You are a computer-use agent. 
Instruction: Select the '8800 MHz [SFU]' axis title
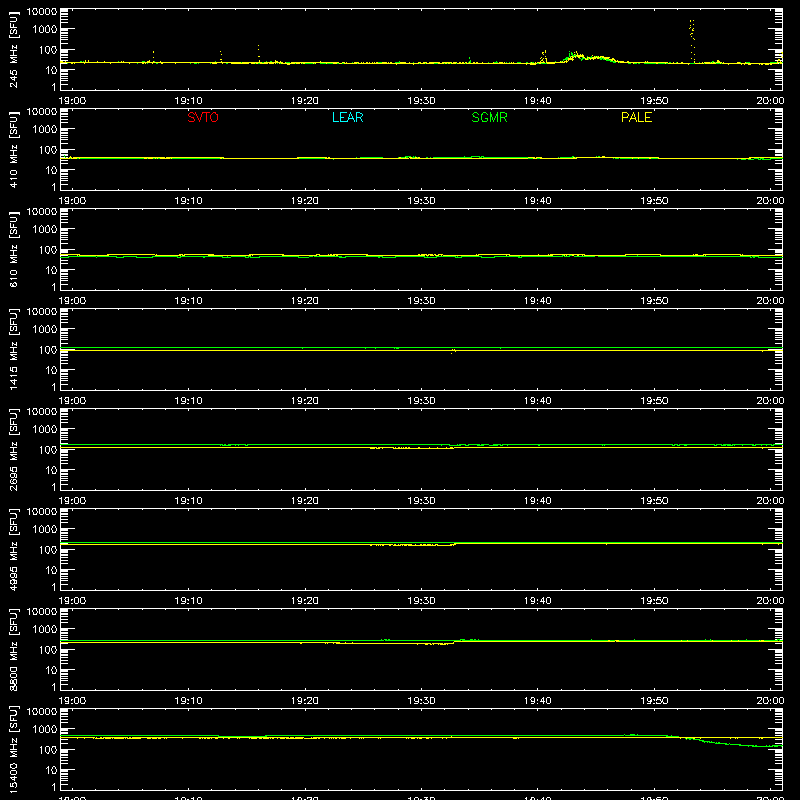[x=14, y=649]
